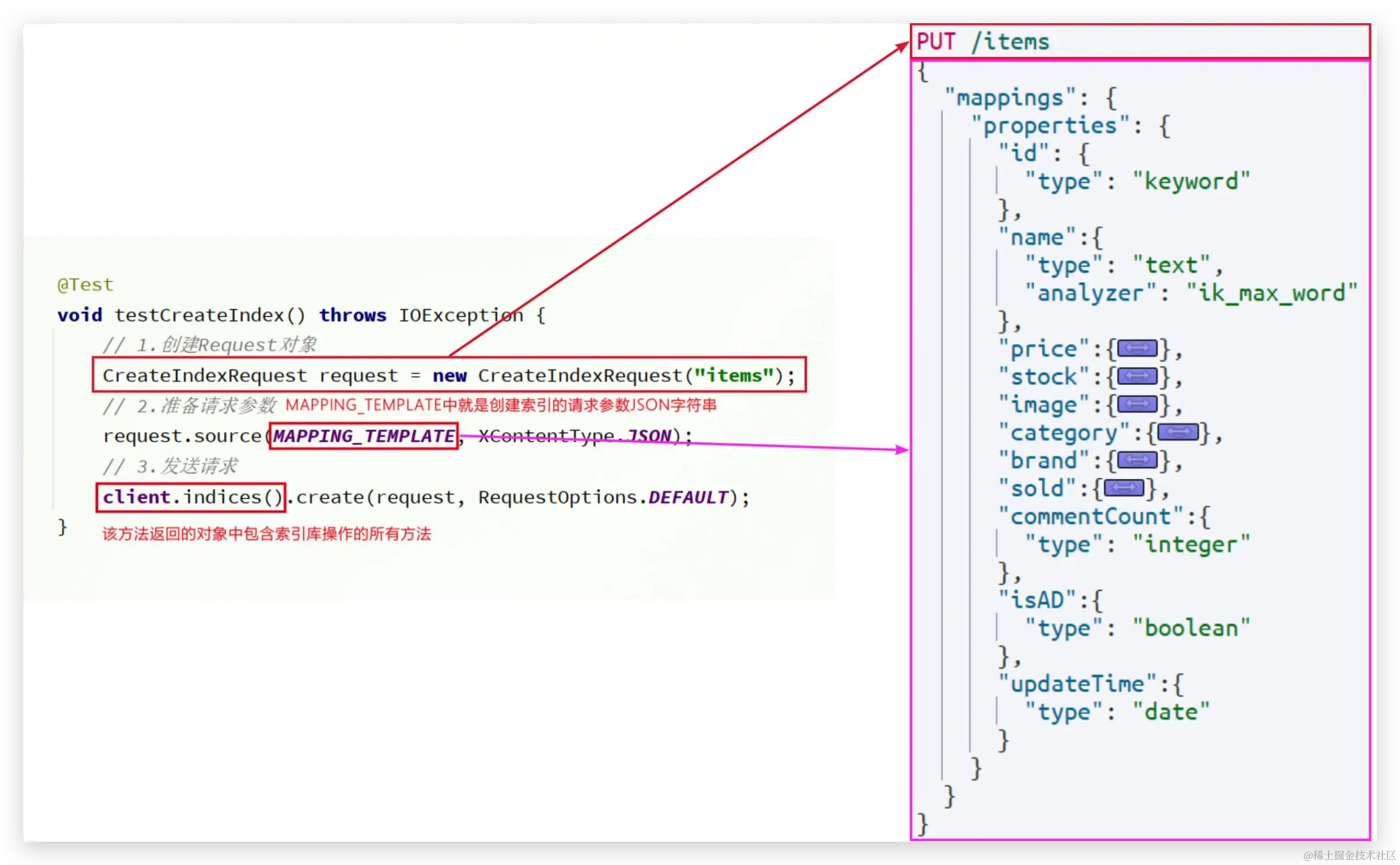Click the "updateTime" field name
The image size is (1400, 865).
pos(1077,684)
